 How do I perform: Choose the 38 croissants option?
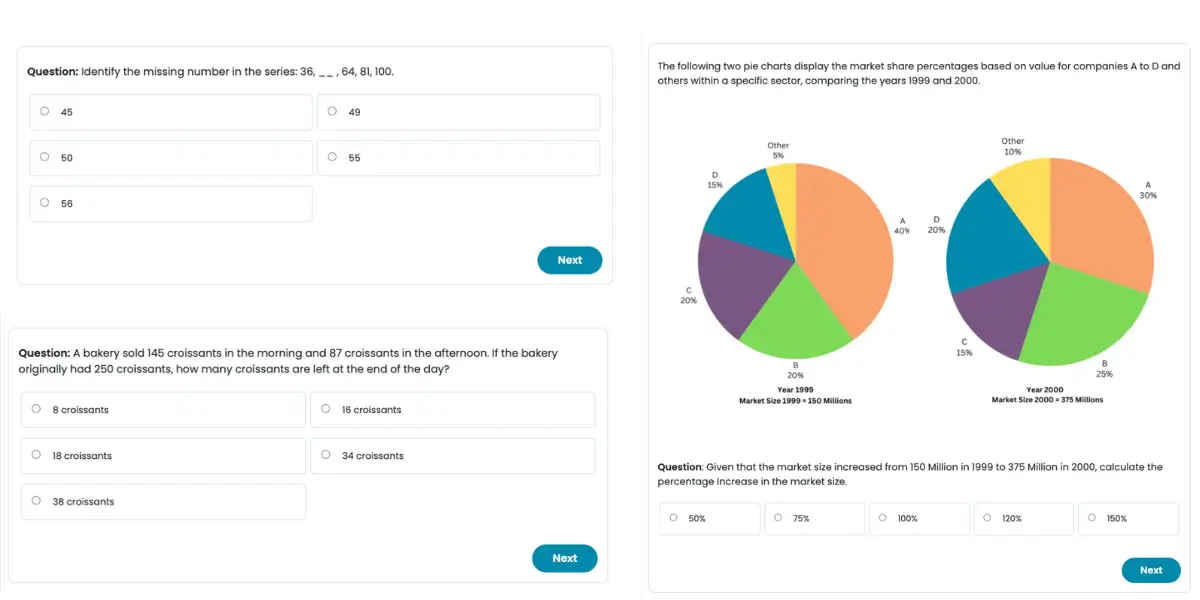point(37,501)
